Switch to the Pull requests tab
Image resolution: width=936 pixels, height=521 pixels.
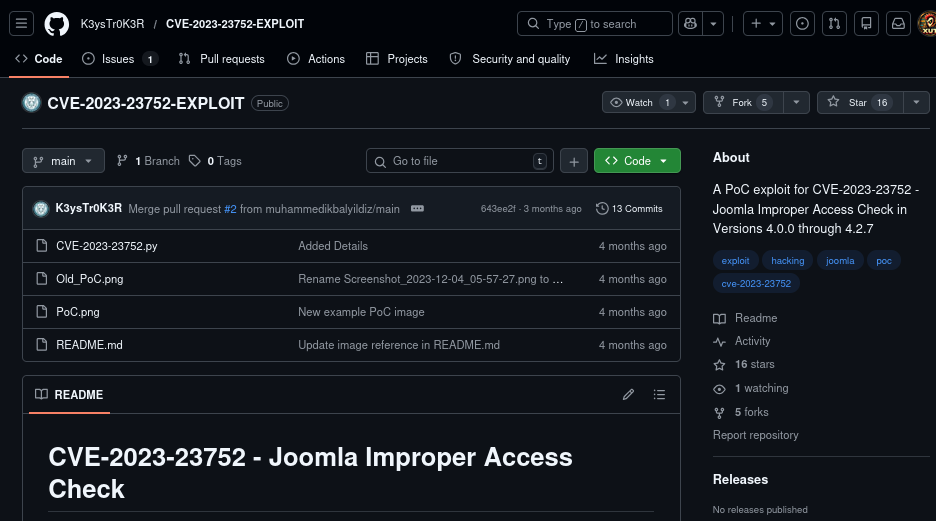pyautogui.click(x=221, y=58)
